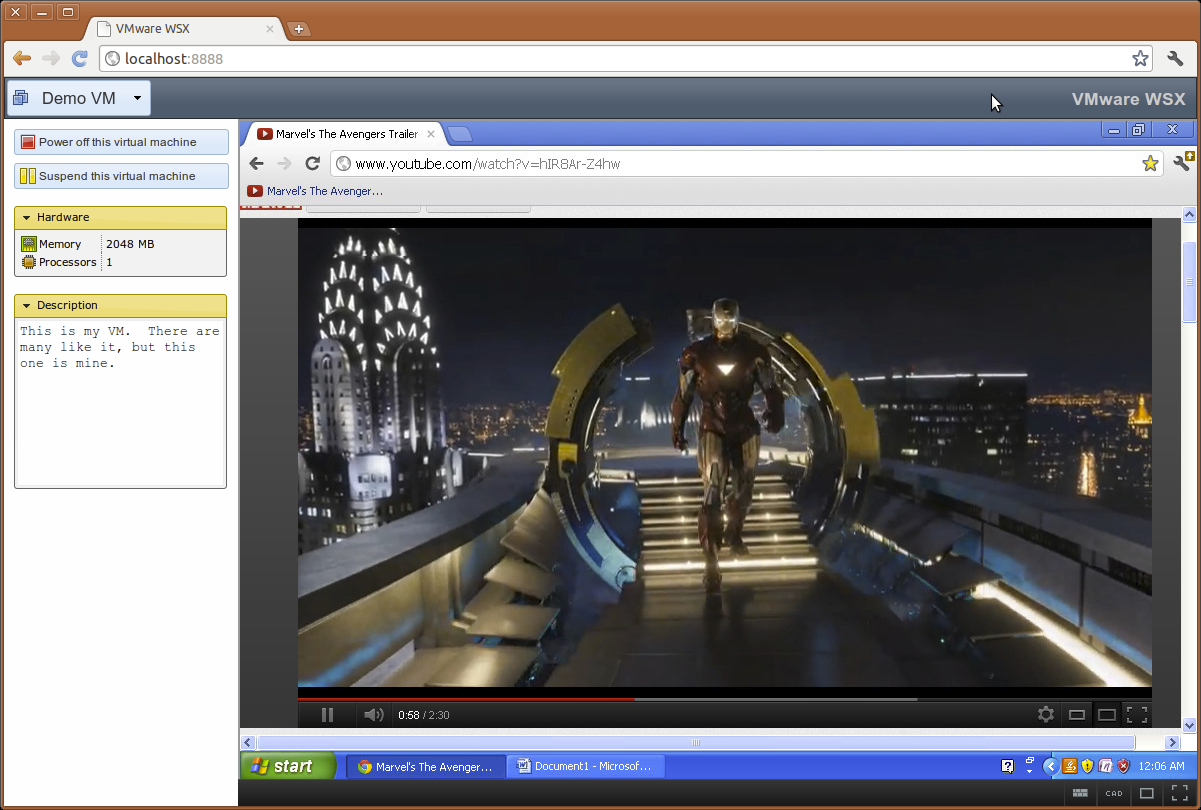Switch to the small player size icon

(x=1077, y=714)
